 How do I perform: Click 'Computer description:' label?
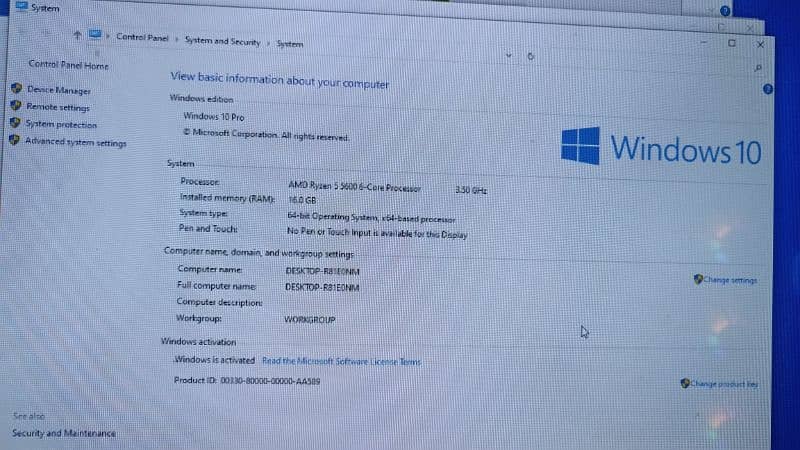[x=219, y=302]
